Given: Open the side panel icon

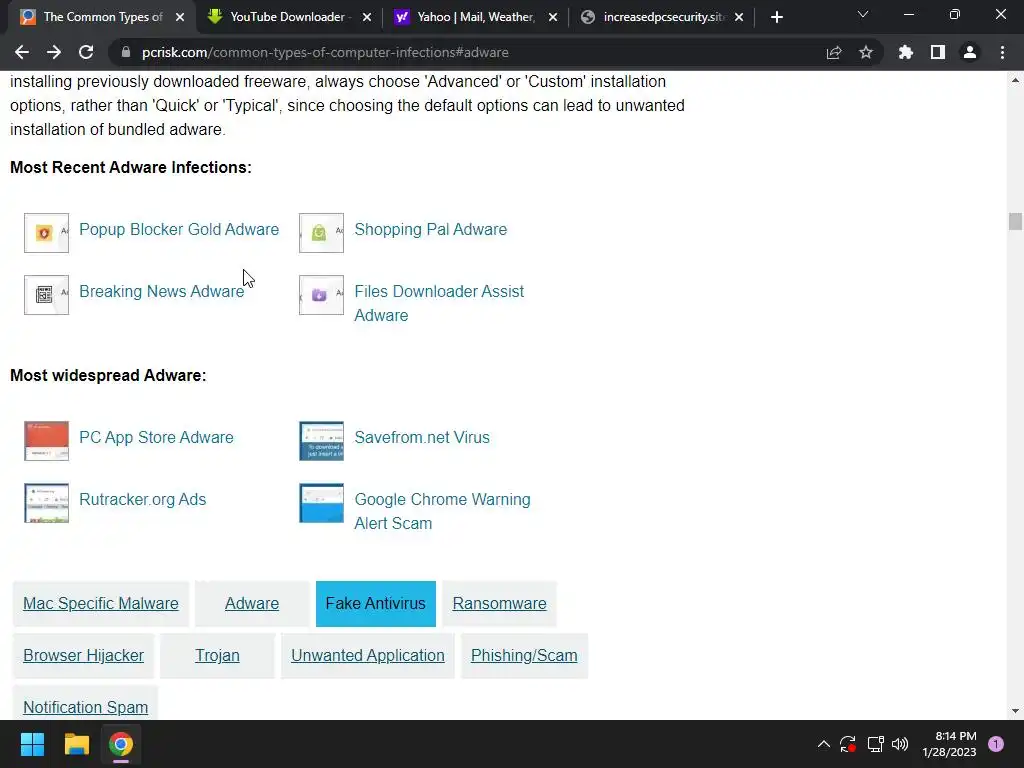Looking at the screenshot, I should point(938,52).
